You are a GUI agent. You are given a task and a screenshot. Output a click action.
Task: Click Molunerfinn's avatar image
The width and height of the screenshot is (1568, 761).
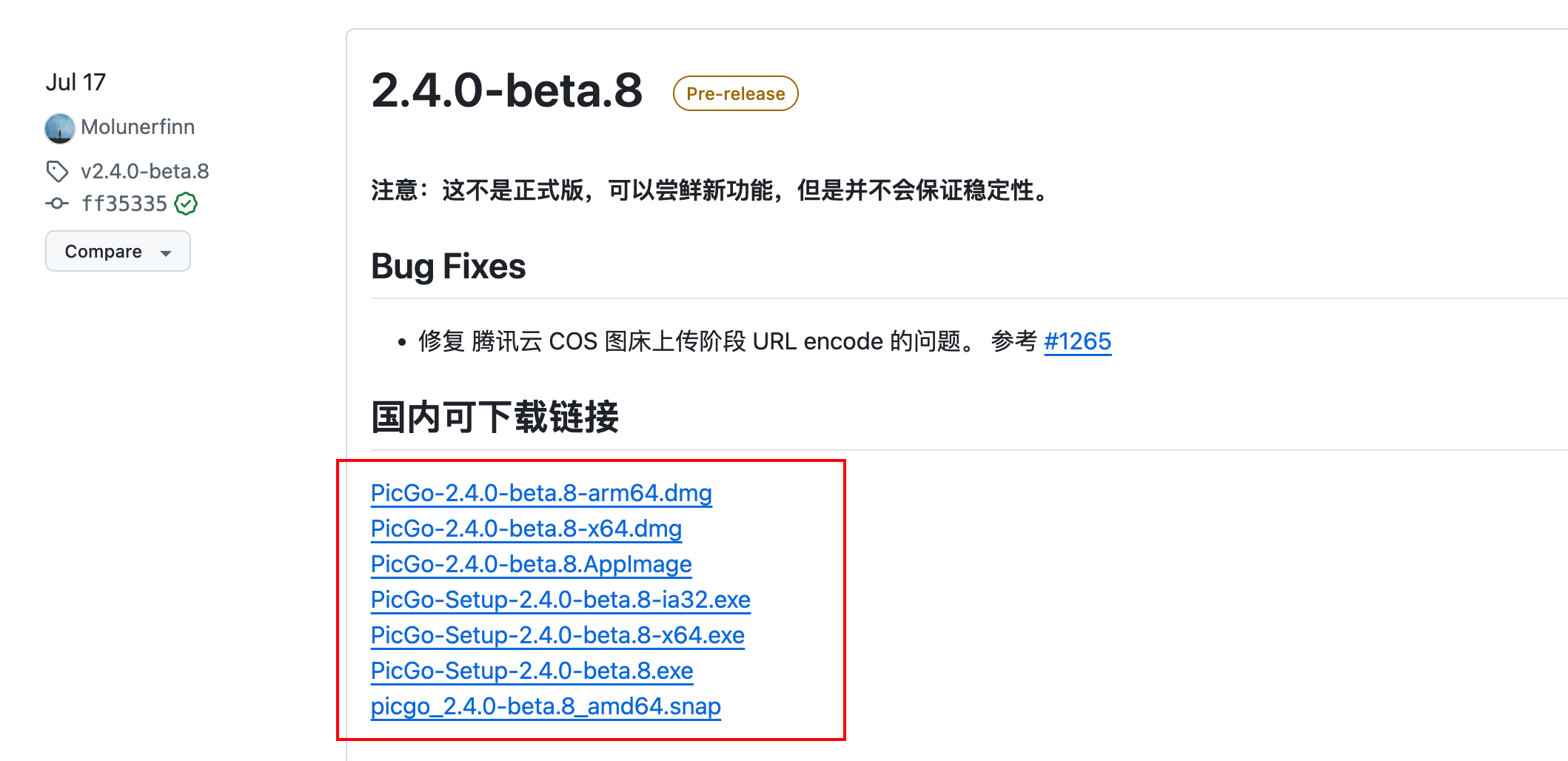click(60, 128)
